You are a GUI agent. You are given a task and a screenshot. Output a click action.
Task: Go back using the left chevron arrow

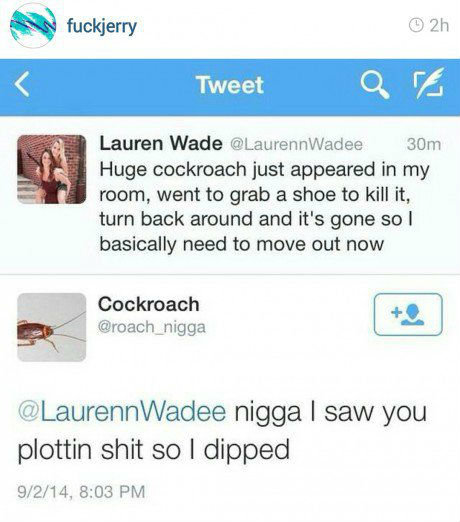point(22,85)
